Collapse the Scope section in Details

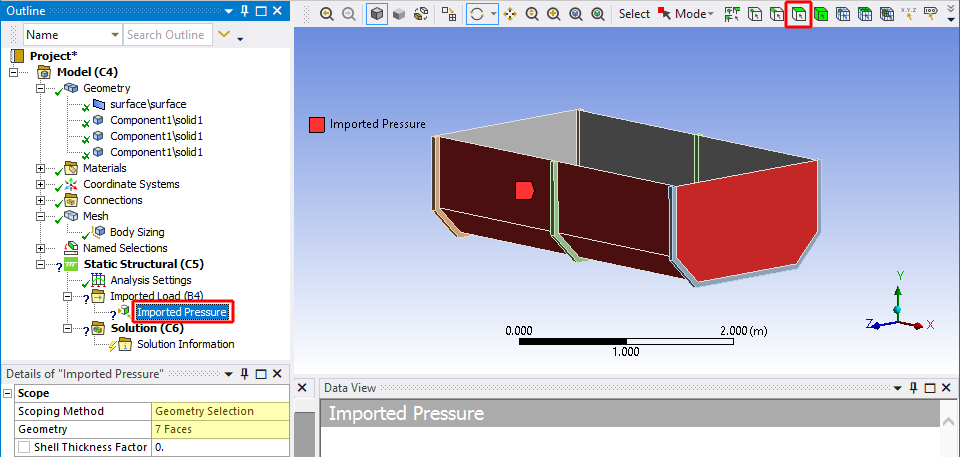tap(9, 393)
